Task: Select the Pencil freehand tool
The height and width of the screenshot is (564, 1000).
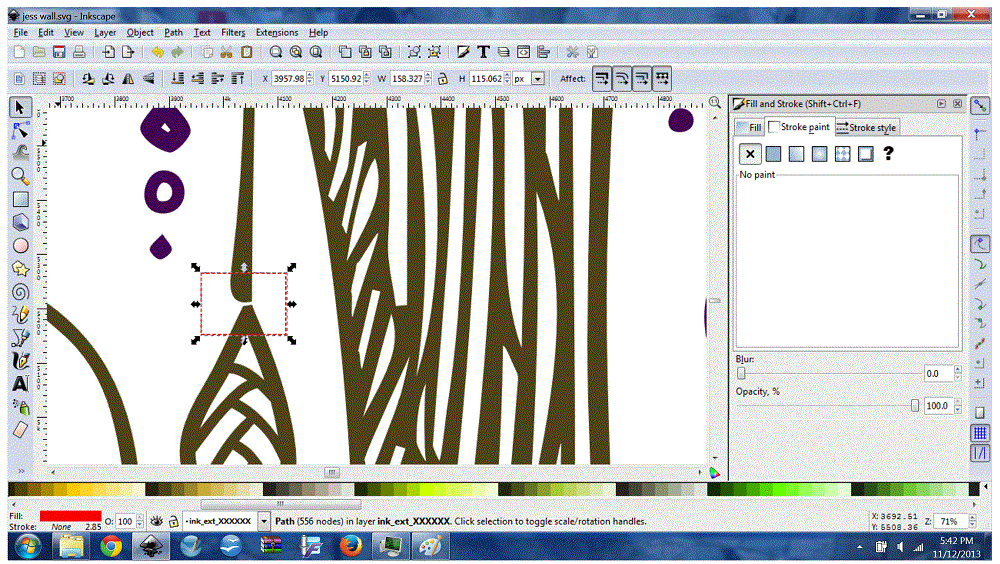Action: point(20,315)
